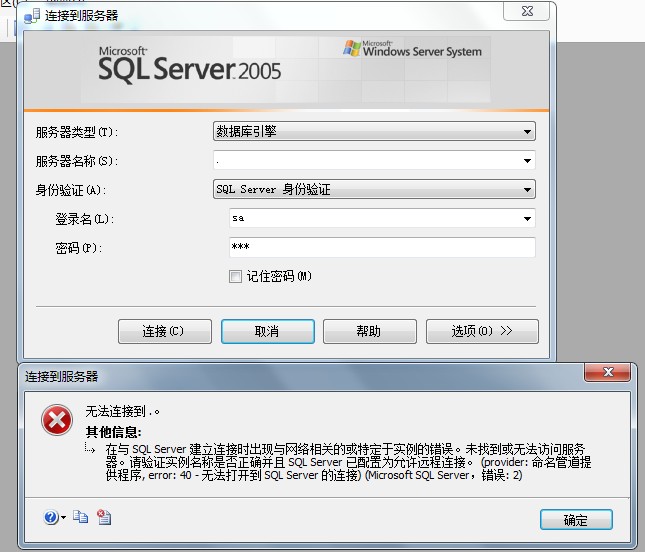Open the 身份验证 dropdown
The width and height of the screenshot is (645, 552).
click(374, 189)
